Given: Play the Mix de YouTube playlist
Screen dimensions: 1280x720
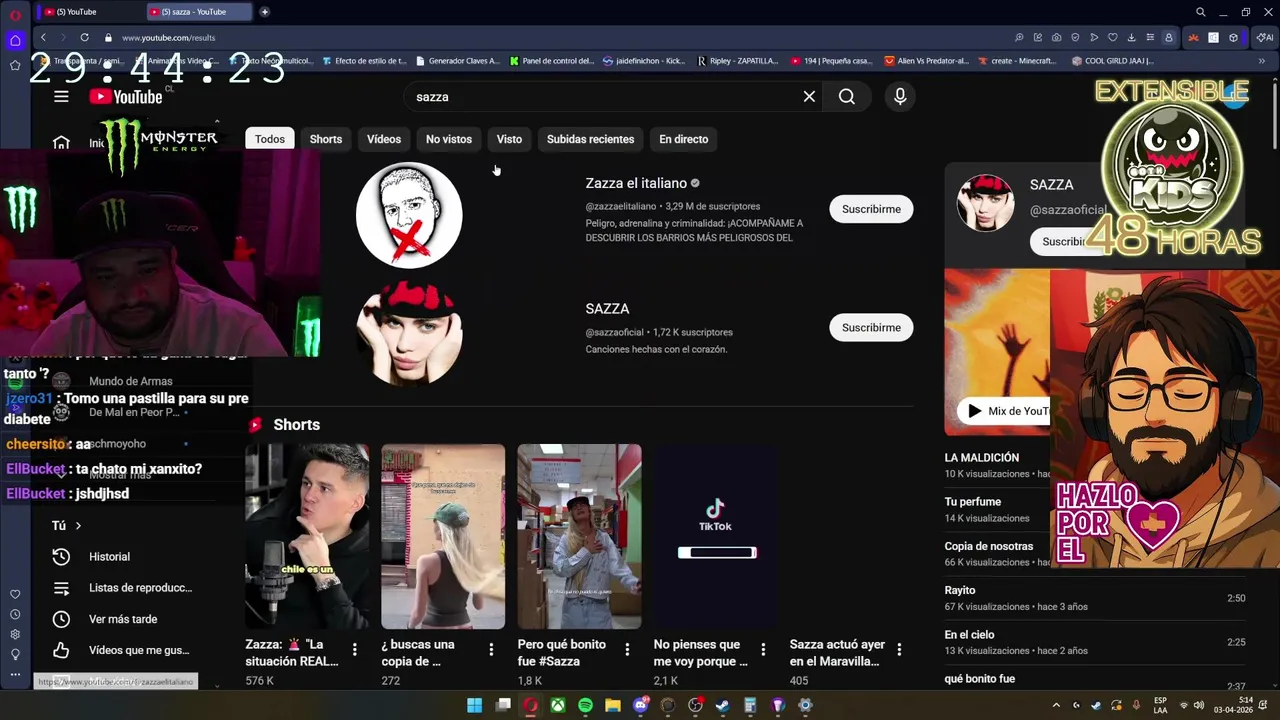Looking at the screenshot, I should point(1003,411).
